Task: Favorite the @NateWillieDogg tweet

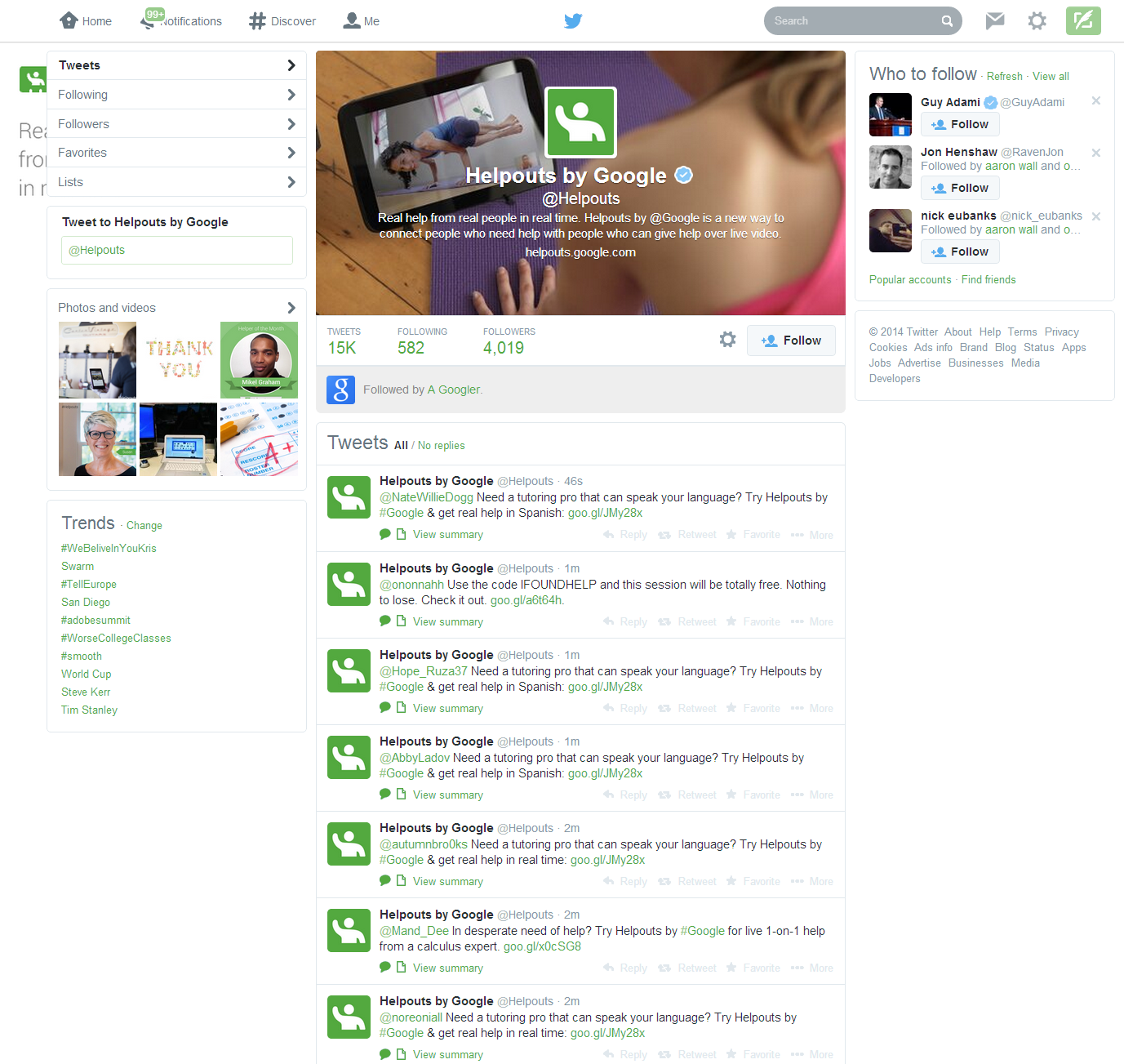Action: click(x=753, y=535)
